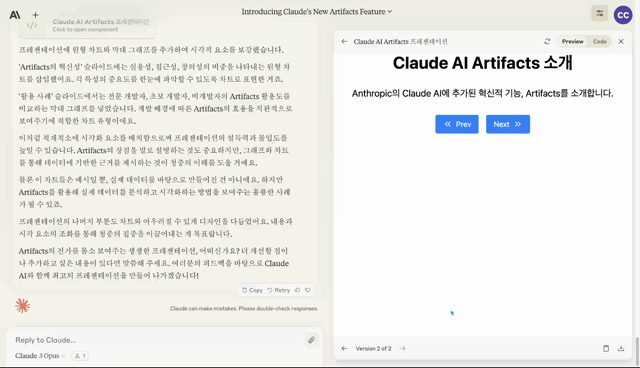Switch to the Code tab
This screenshot has width=640, height=368.
[x=599, y=41]
